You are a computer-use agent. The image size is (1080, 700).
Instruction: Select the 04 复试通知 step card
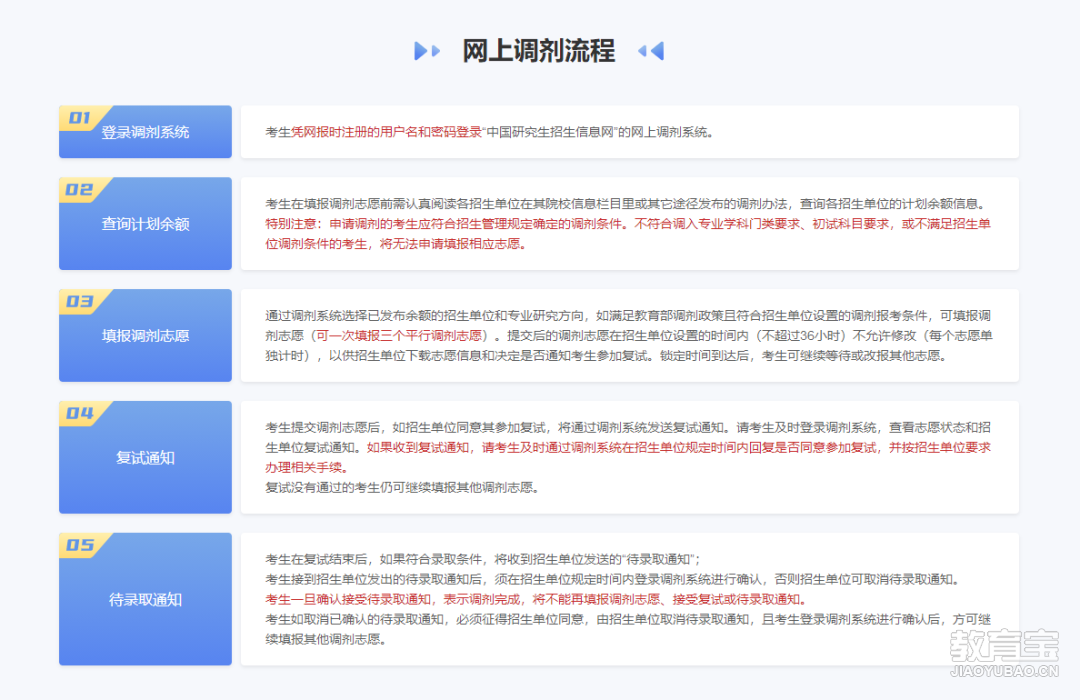(145, 457)
